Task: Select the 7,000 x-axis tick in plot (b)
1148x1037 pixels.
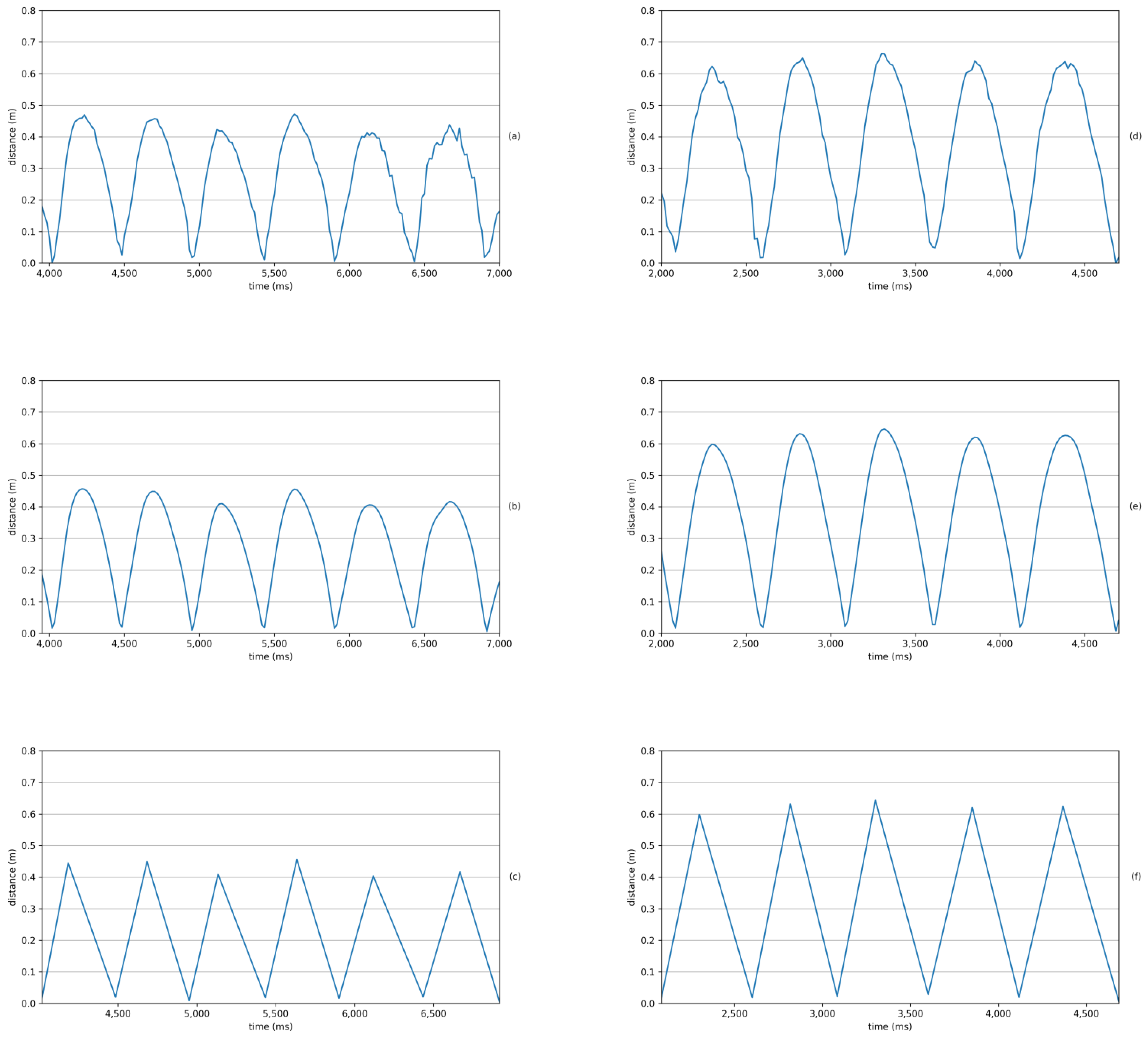Action: click(x=499, y=644)
